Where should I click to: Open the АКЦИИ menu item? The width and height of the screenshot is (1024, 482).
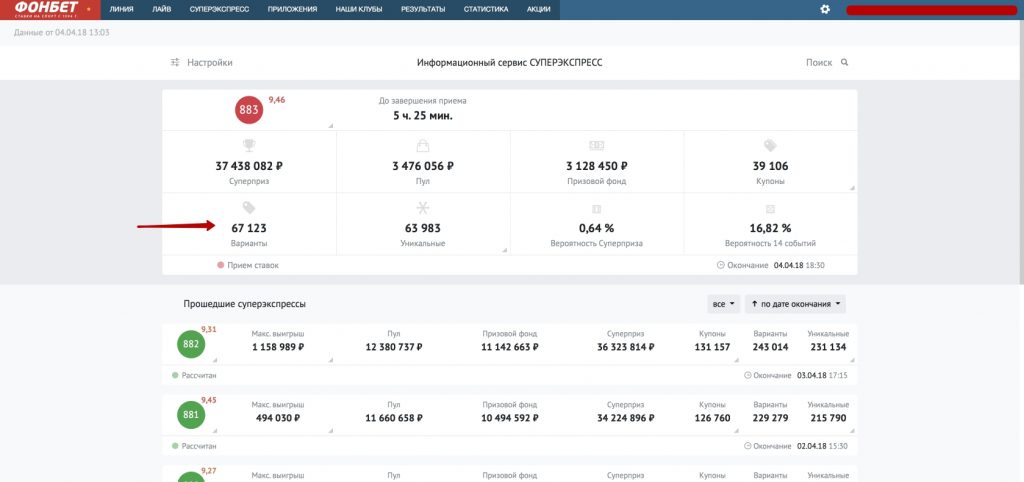[x=539, y=10]
